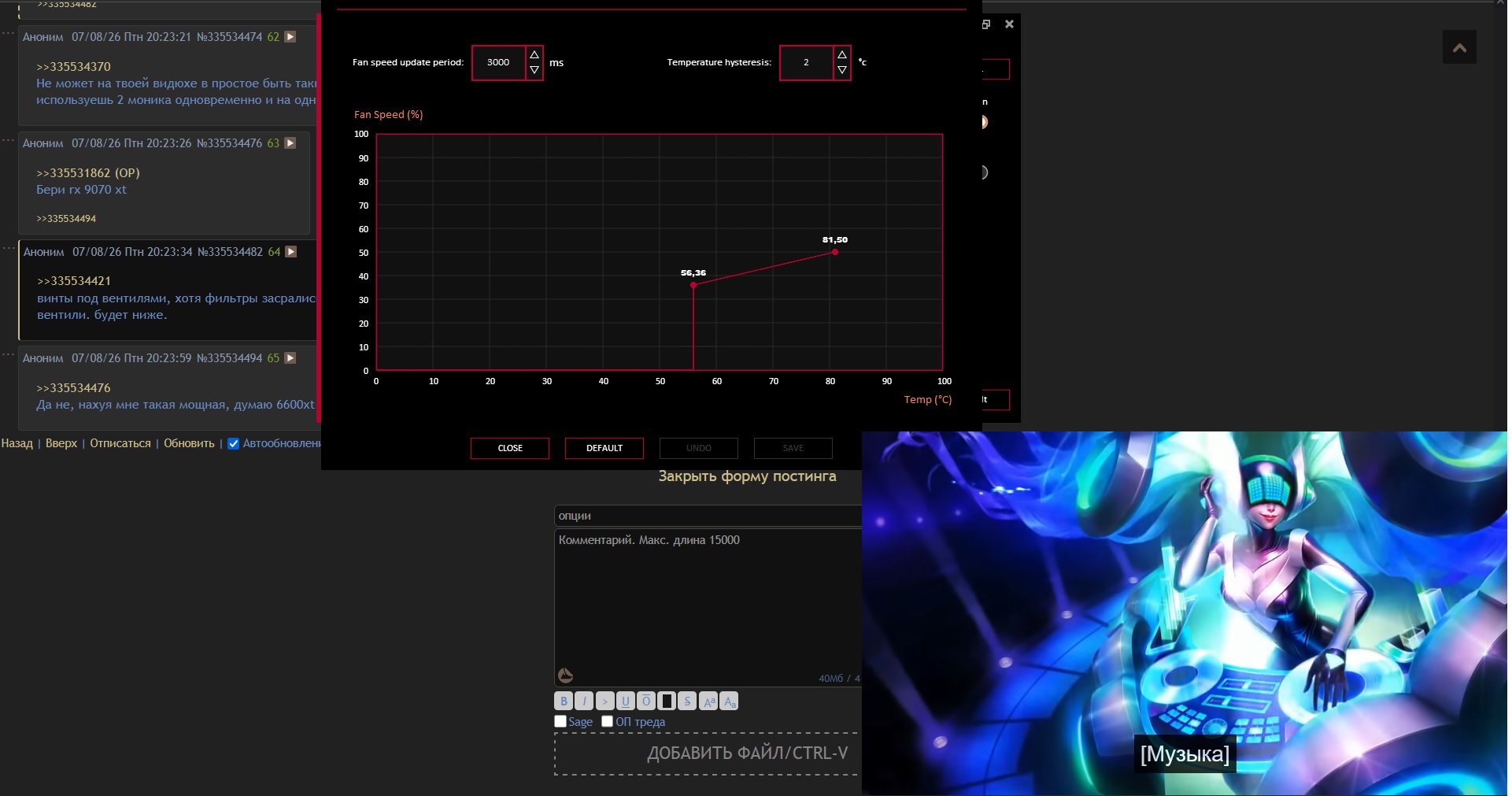Screen dimensions: 1512x796
Task: Decrease the fan speed update period
Action: coord(534,70)
